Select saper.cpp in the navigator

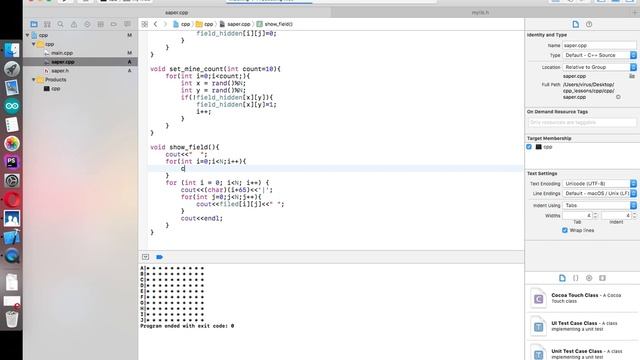pos(63,62)
